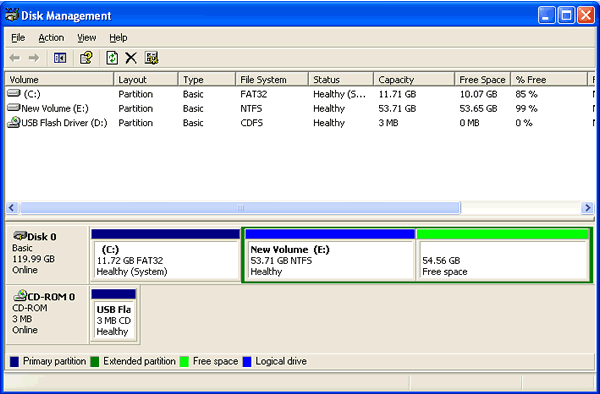
Task: Click the 11.71 GB capacity cell
Action: tap(397, 94)
